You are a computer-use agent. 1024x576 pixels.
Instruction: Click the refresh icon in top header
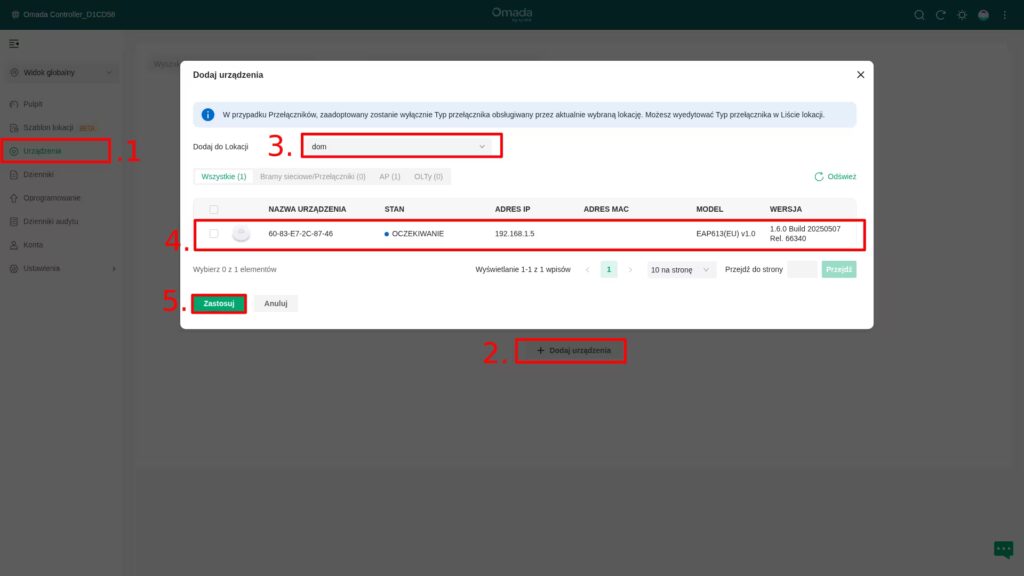point(940,15)
